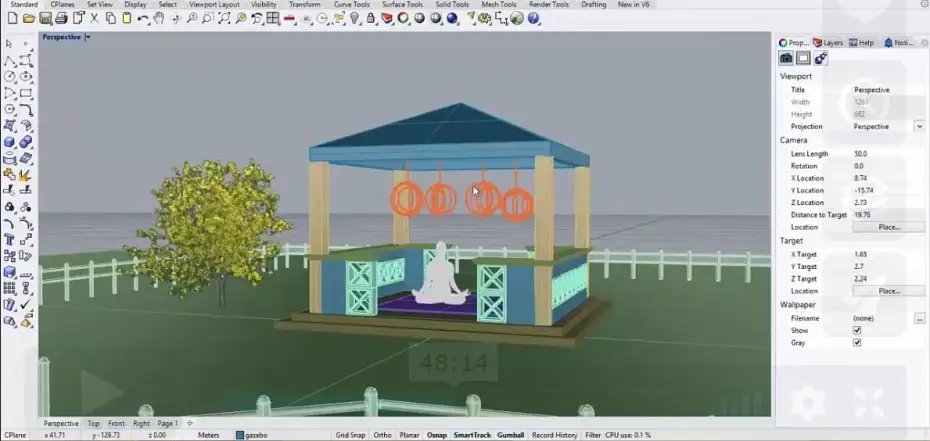Image resolution: width=930 pixels, height=441 pixels.
Task: Open the Curve Tools toolbar tab
Action: coord(352,4)
